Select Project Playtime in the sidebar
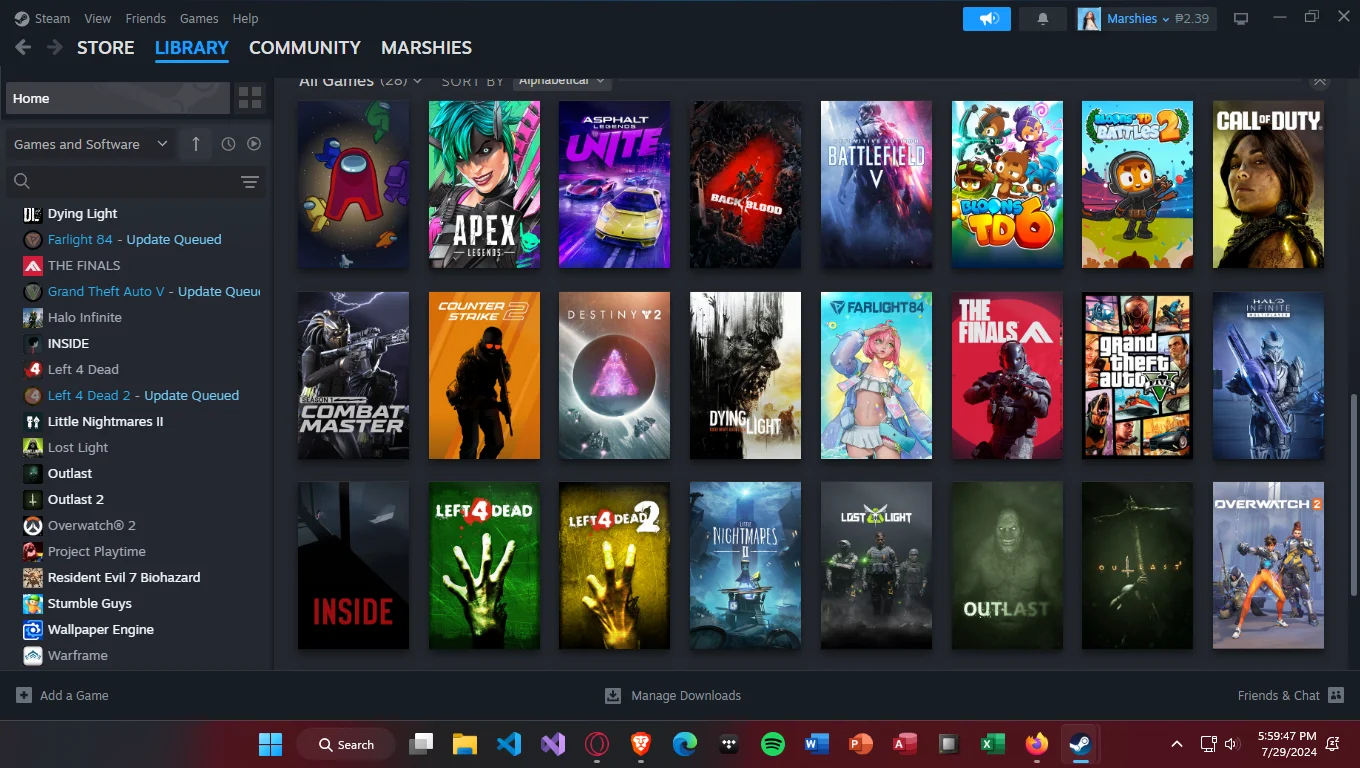 pos(96,551)
